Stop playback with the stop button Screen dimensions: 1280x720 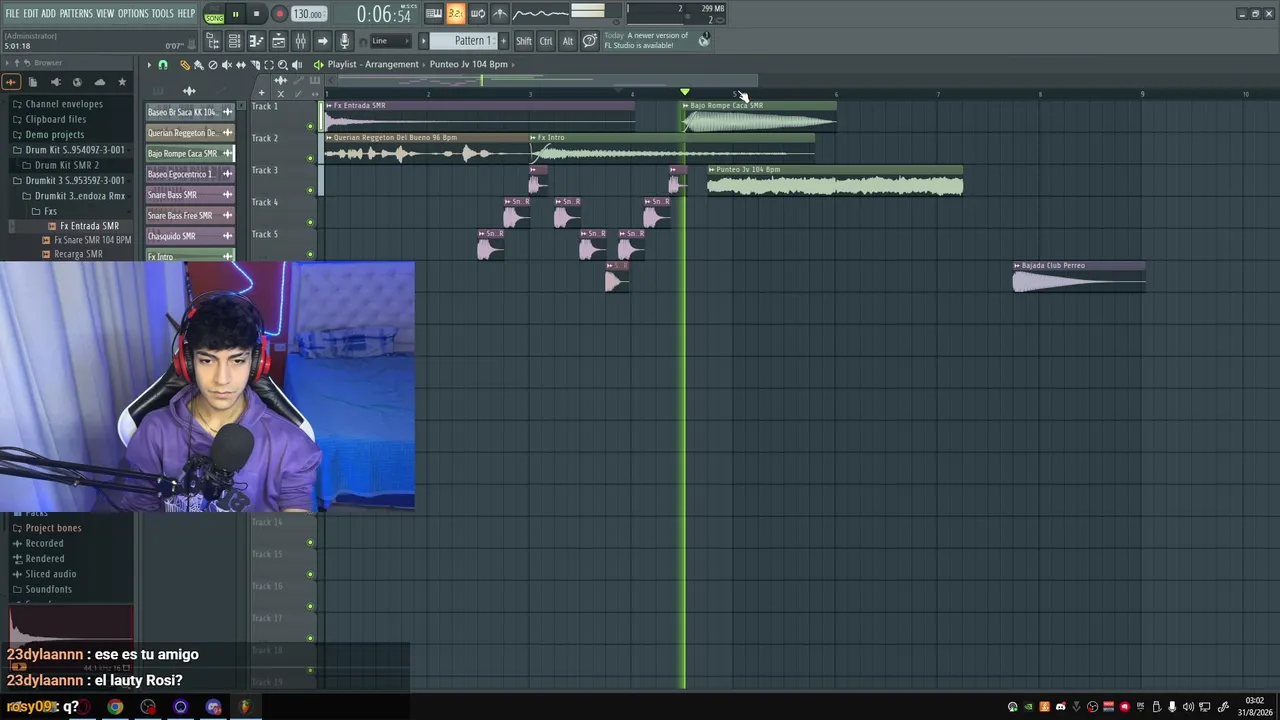click(x=256, y=14)
